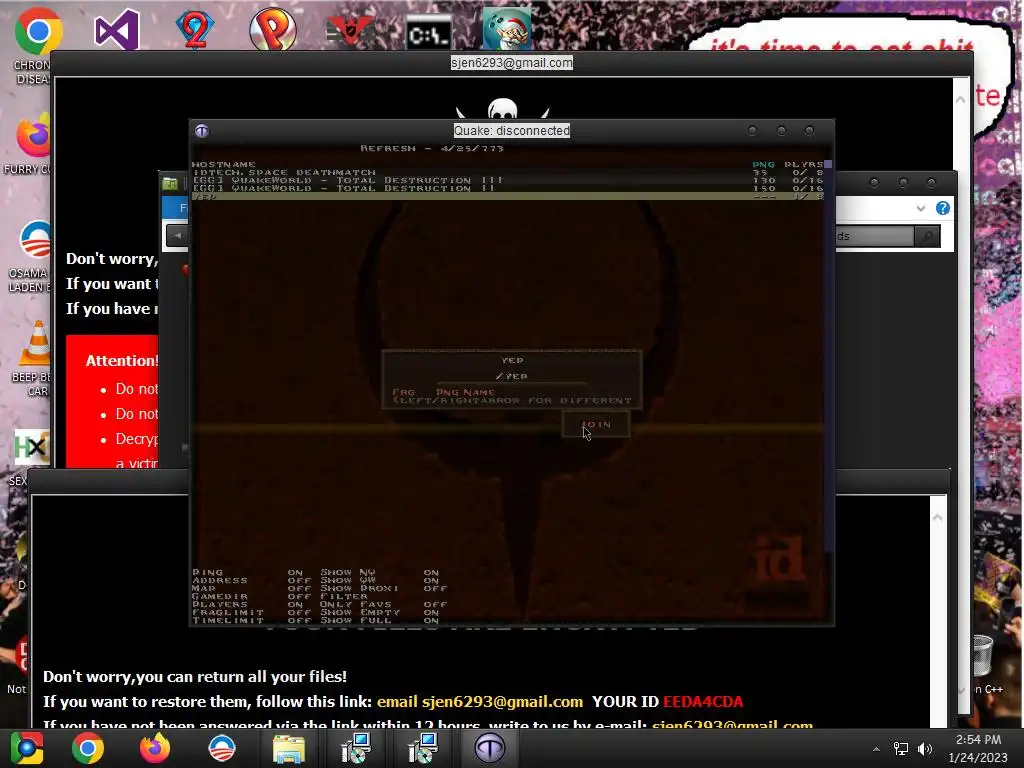Open Chrome from the taskbar

point(88,748)
